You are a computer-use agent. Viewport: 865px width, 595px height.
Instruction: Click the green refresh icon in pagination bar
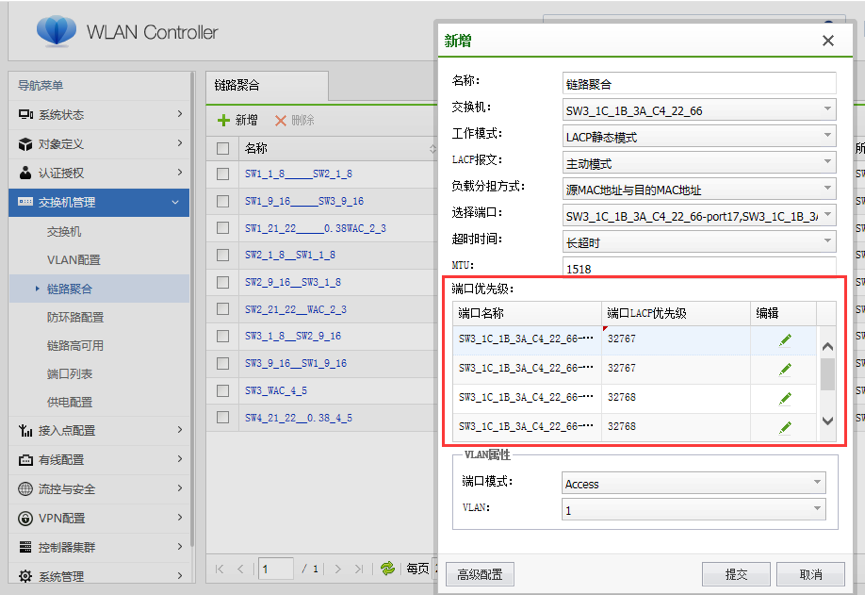point(387,568)
